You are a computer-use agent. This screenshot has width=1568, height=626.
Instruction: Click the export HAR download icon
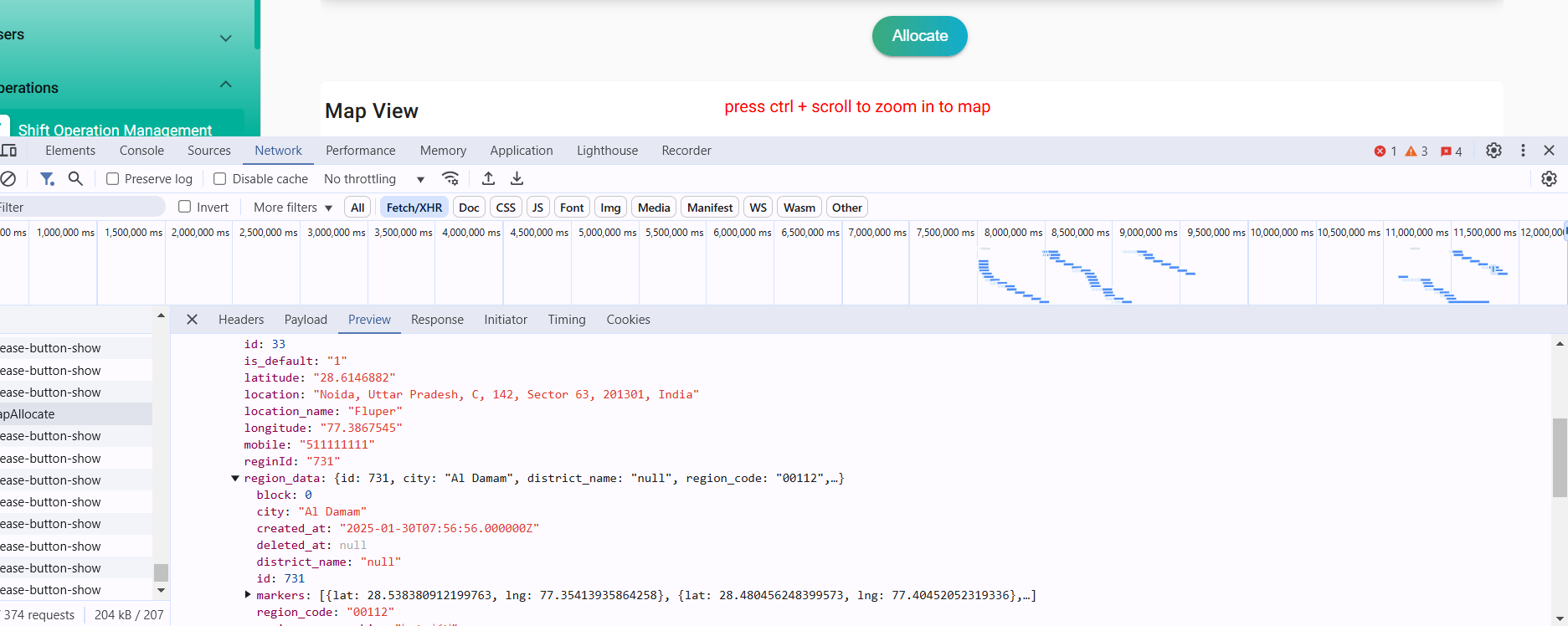(x=517, y=179)
